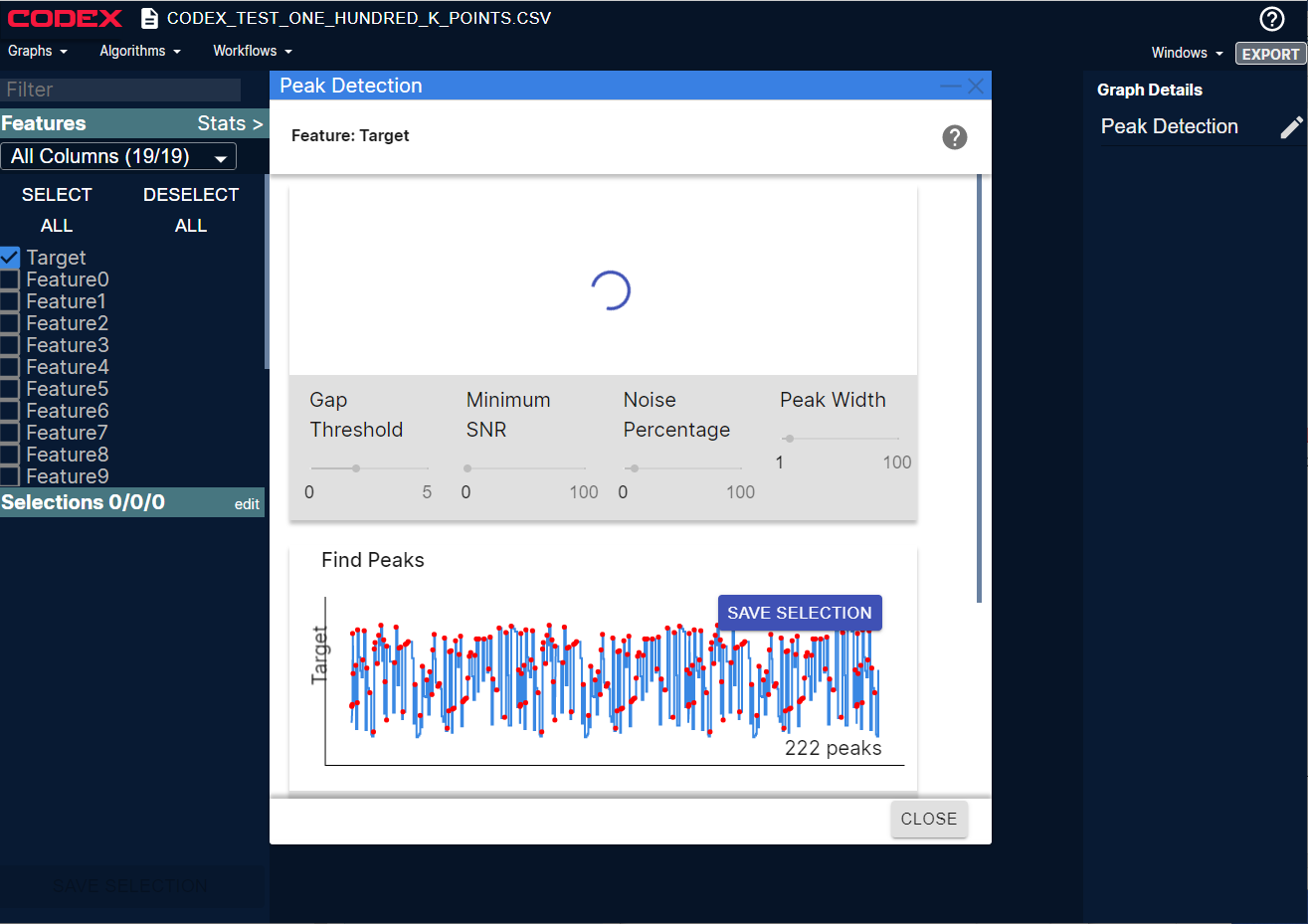Toggle the Feature4 checkbox
The height and width of the screenshot is (924, 1308).
coord(10,367)
